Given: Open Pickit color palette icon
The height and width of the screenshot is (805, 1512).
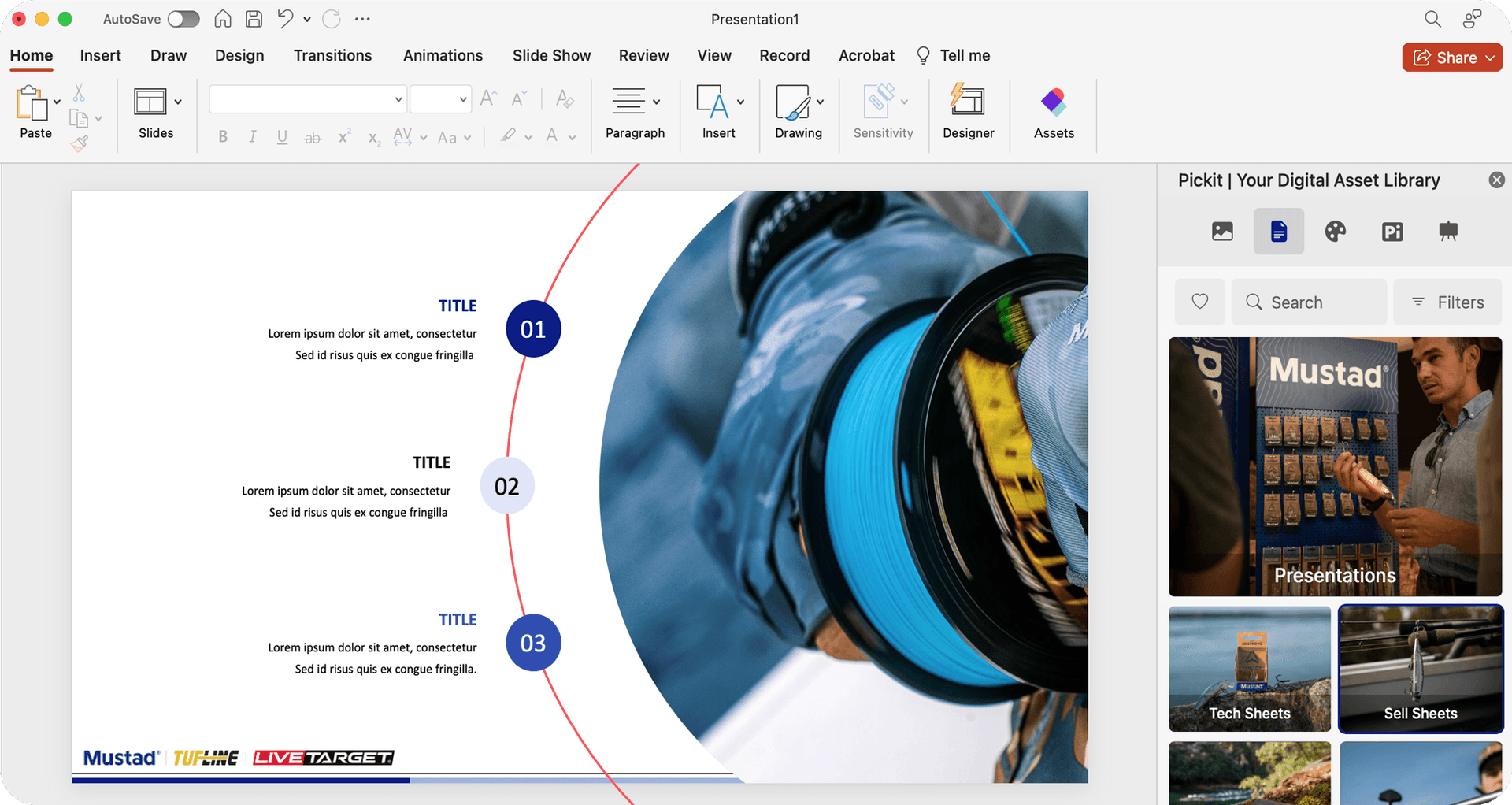Looking at the screenshot, I should tap(1336, 232).
